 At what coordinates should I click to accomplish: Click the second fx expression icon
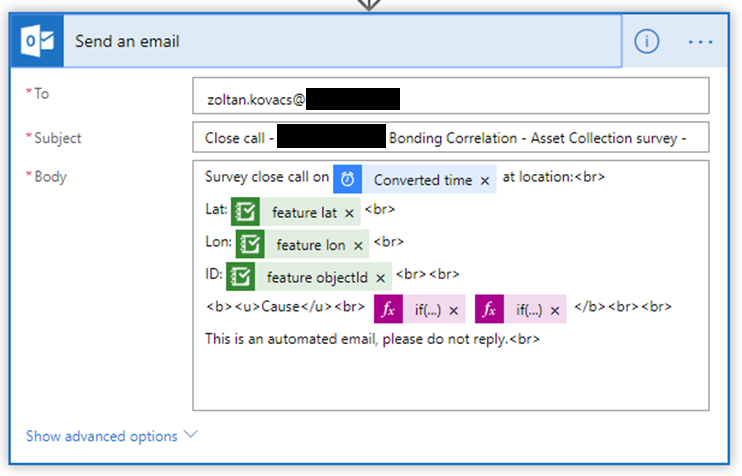tap(489, 309)
